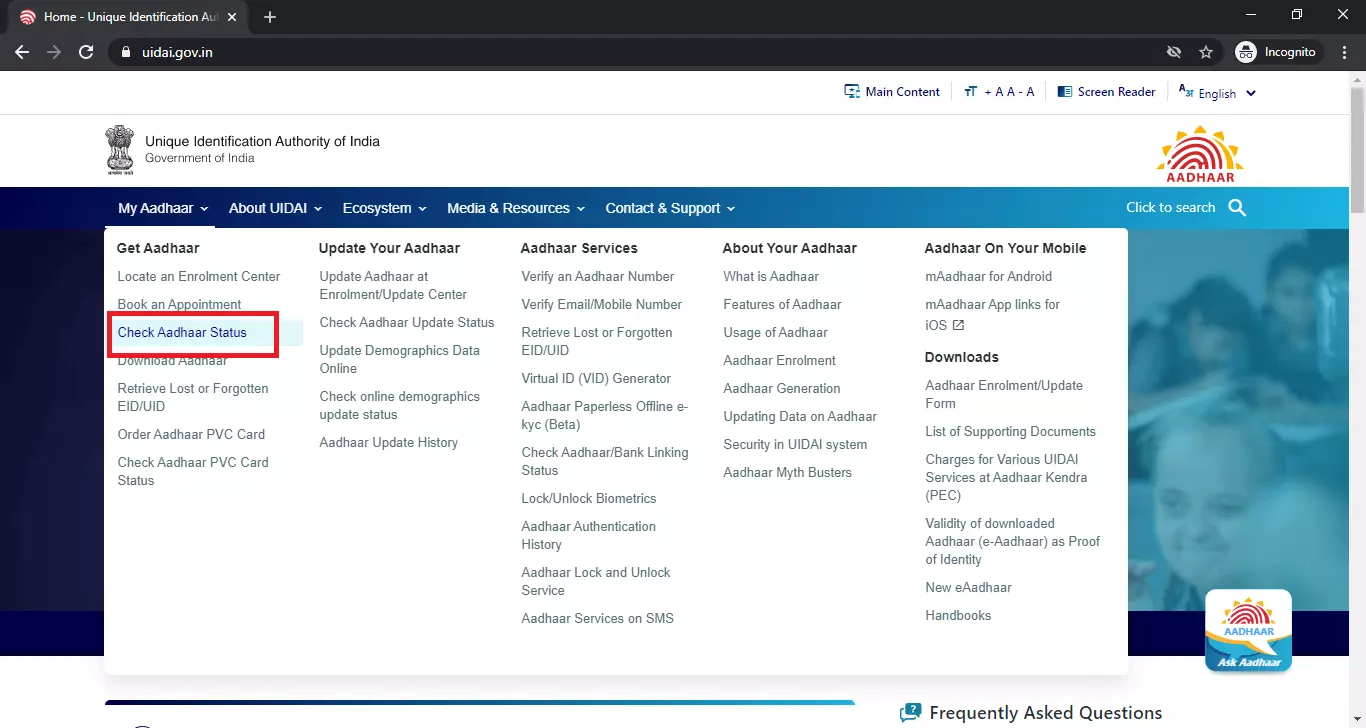This screenshot has width=1366, height=728.
Task: Click the 'Click to search' field
Action: pos(1171,208)
